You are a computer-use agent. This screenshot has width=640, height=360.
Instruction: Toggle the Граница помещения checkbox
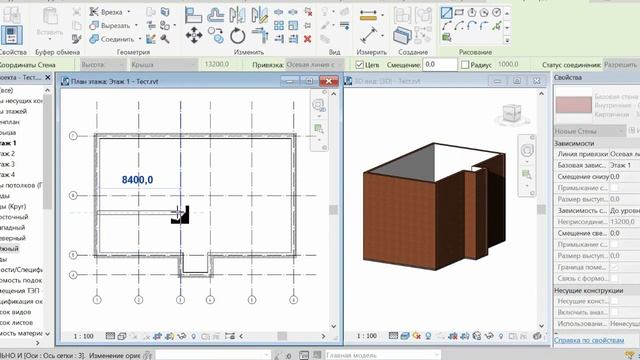pos(614,267)
